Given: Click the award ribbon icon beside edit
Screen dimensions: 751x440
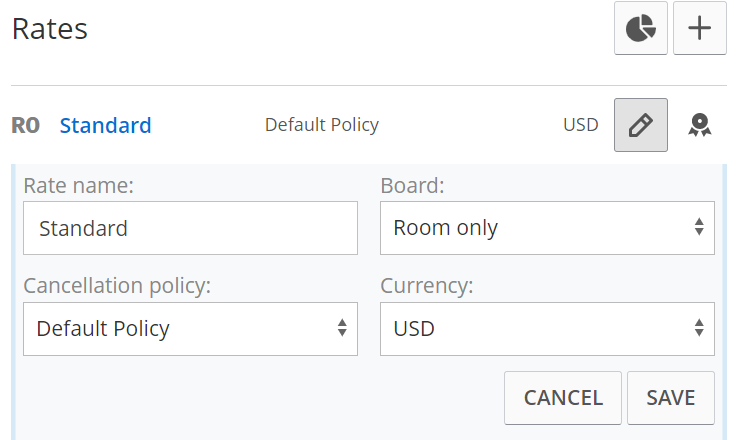Looking at the screenshot, I should pos(700,125).
